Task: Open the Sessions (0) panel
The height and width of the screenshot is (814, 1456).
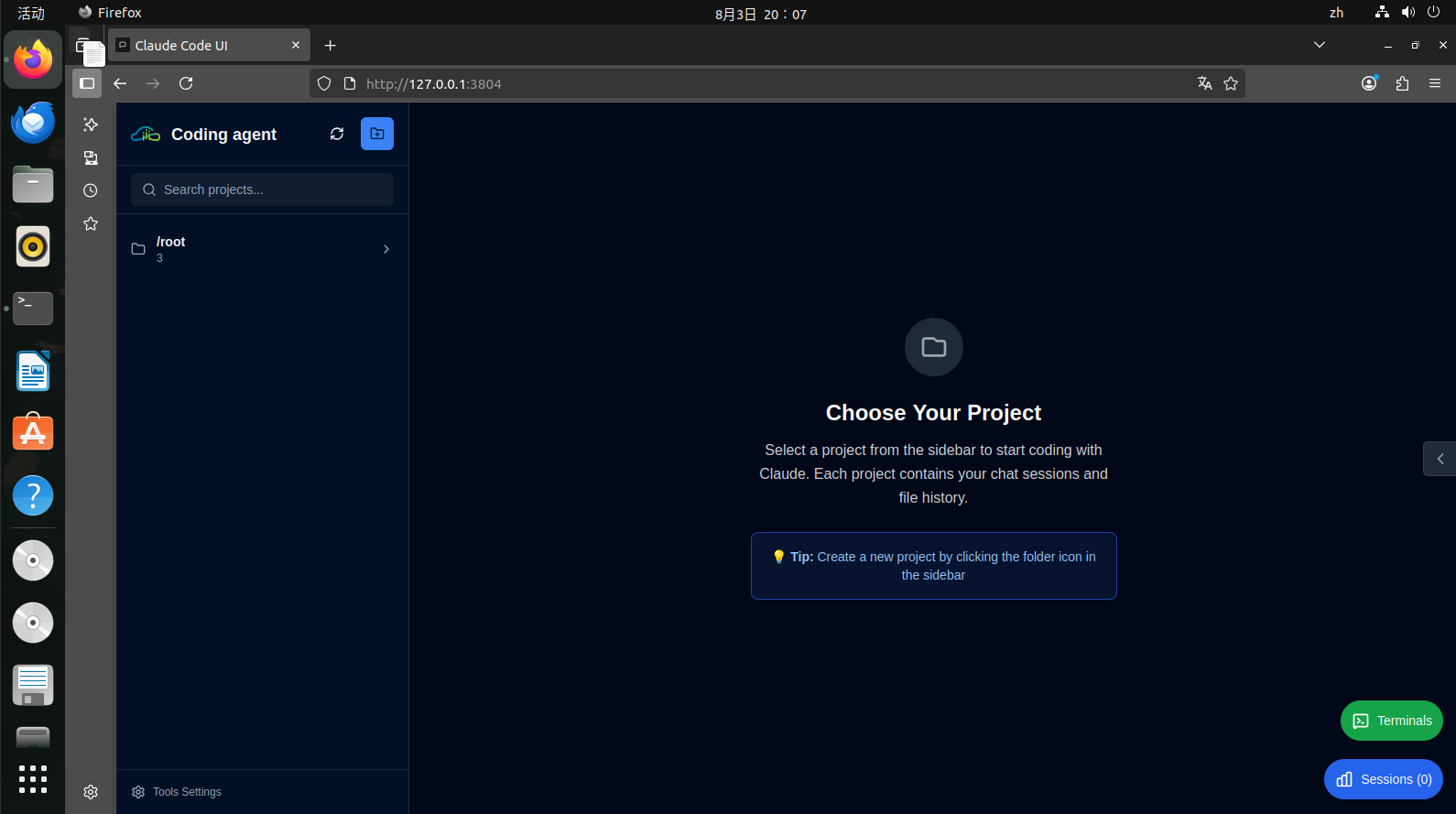Action: (x=1384, y=779)
